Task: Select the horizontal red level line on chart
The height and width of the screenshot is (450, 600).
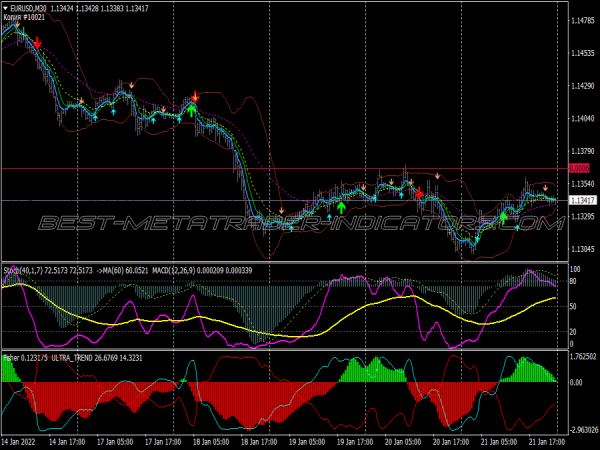Action: [285, 168]
